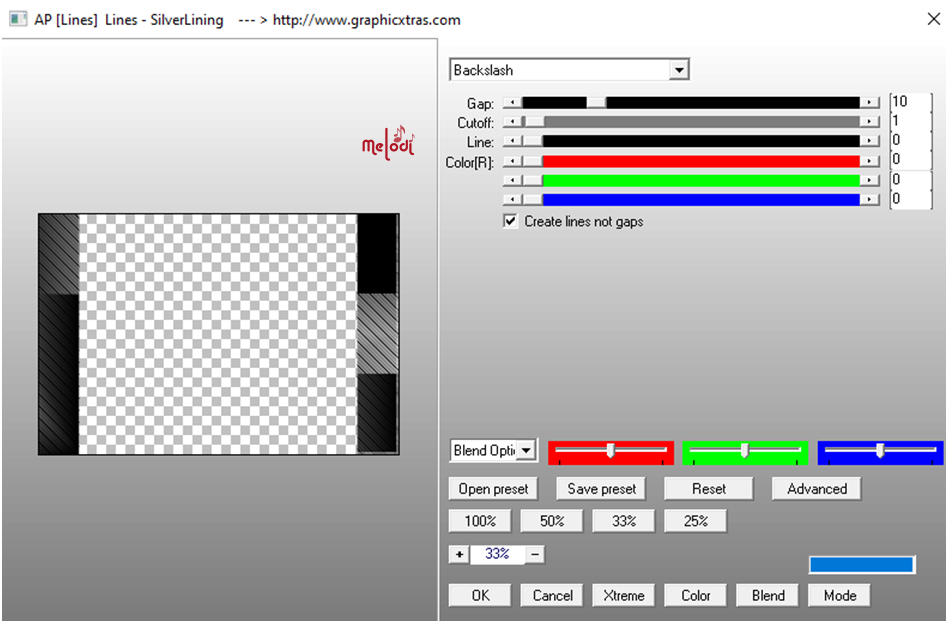Set preview zoom to 100%
Viewport: 948px width, 623px height.
click(x=480, y=521)
